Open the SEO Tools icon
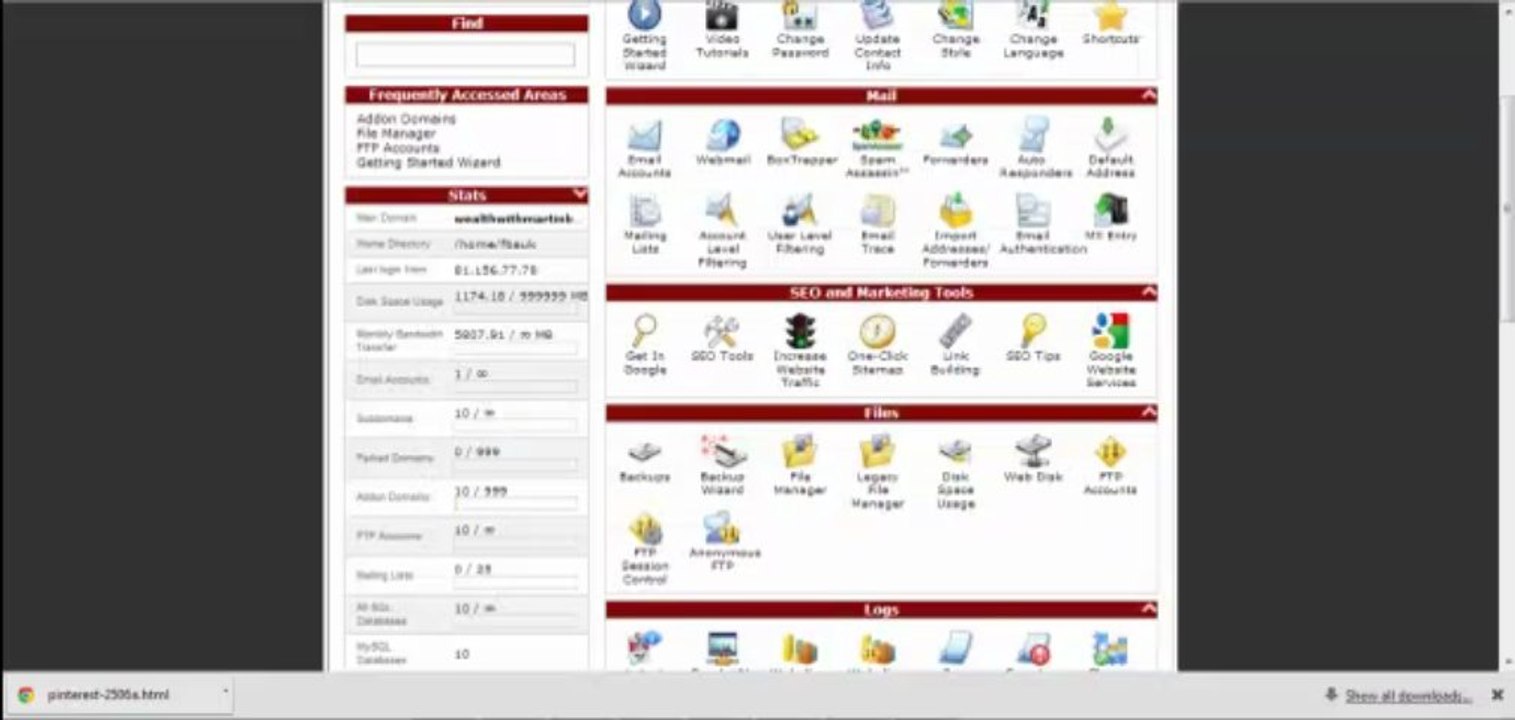 point(722,331)
